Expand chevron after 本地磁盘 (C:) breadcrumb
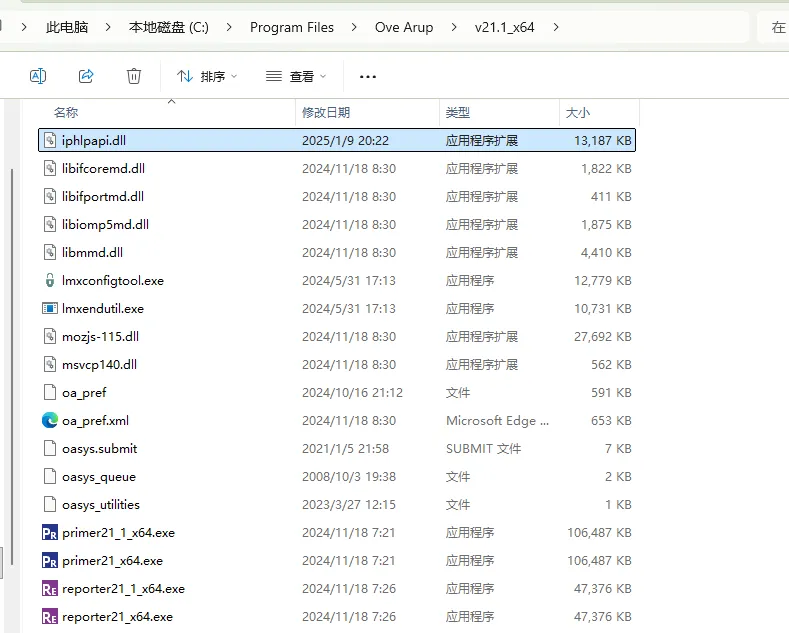Screen dimensions: 789x633 pyautogui.click(x=229, y=27)
